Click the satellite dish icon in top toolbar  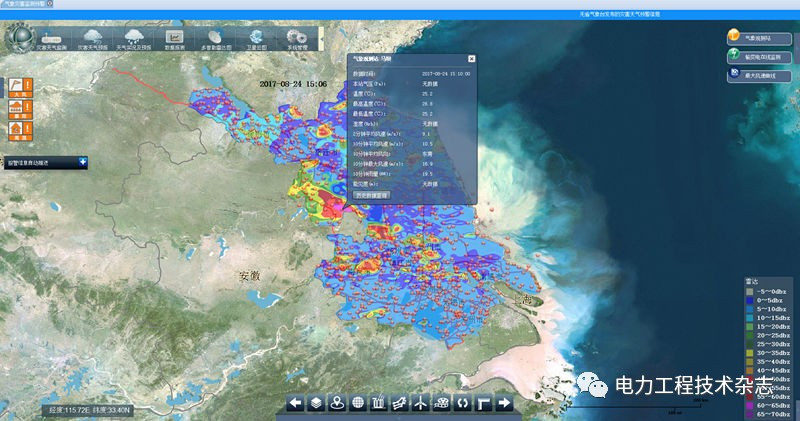(x=215, y=38)
